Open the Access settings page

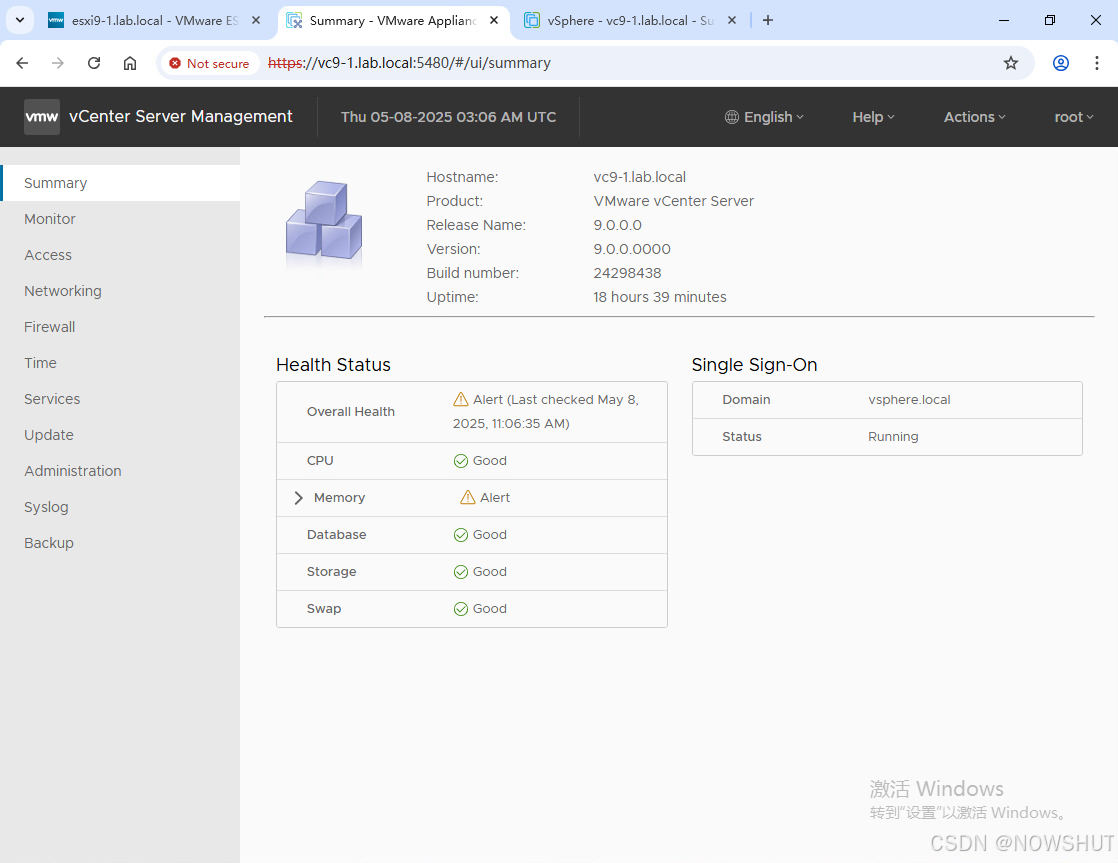click(x=120, y=255)
